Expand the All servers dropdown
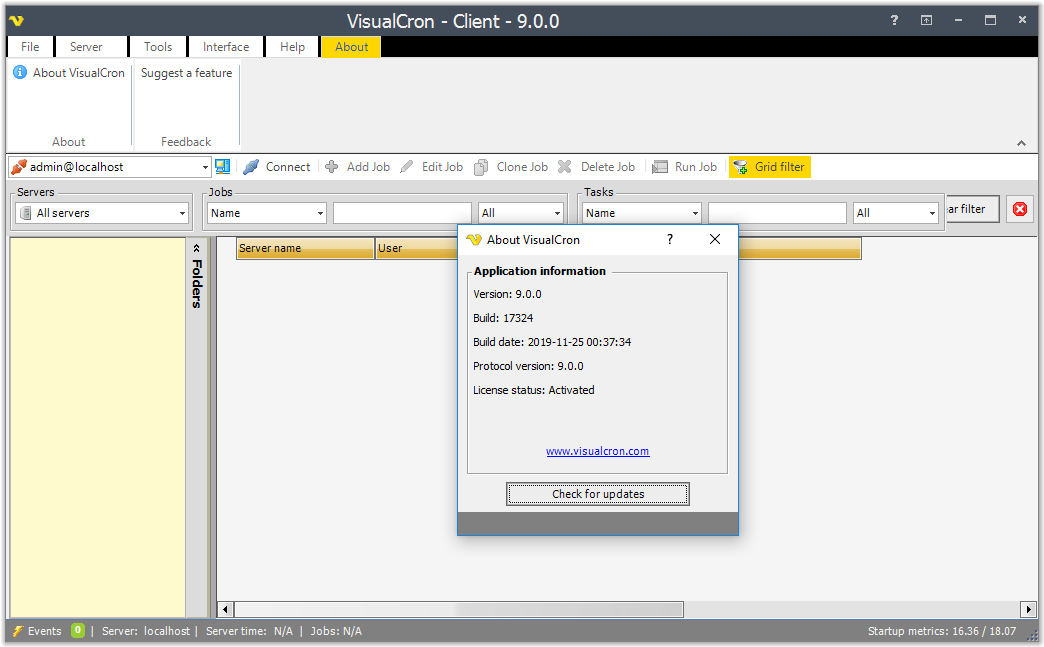Image resolution: width=1044 pixels, height=647 pixels. (183, 213)
